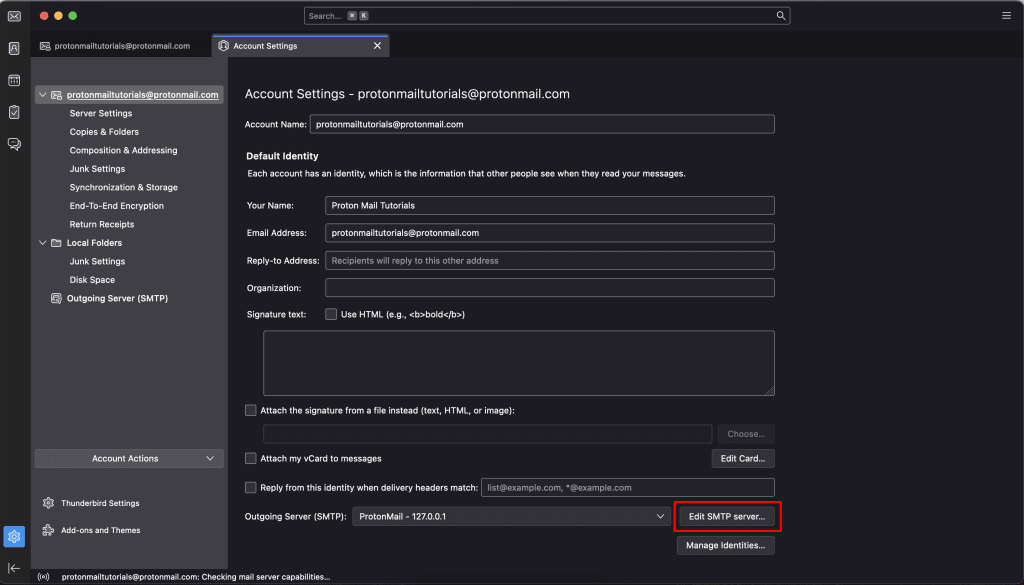Image resolution: width=1024 pixels, height=585 pixels.
Task: Open the Tasks space
Action: (14, 112)
